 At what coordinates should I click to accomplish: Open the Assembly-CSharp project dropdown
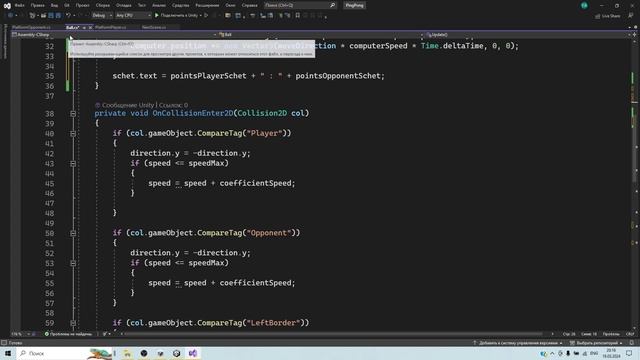click(x=114, y=35)
